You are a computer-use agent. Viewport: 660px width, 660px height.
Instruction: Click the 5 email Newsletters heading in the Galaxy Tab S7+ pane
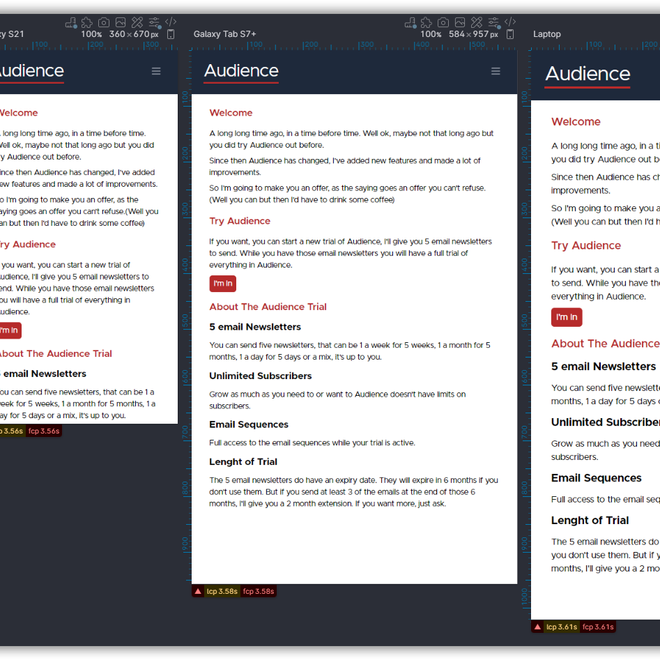[x=255, y=327]
